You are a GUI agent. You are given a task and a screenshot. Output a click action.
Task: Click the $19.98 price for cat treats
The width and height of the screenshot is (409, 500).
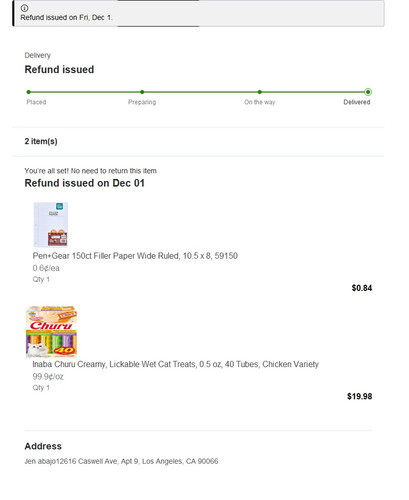(359, 396)
